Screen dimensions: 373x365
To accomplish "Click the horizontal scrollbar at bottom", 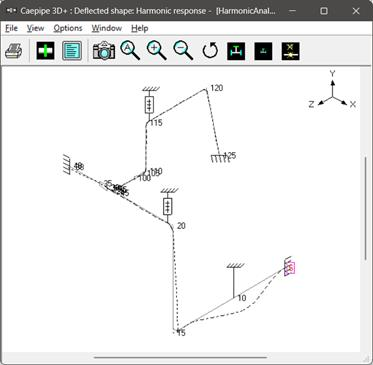I will click(180, 358).
